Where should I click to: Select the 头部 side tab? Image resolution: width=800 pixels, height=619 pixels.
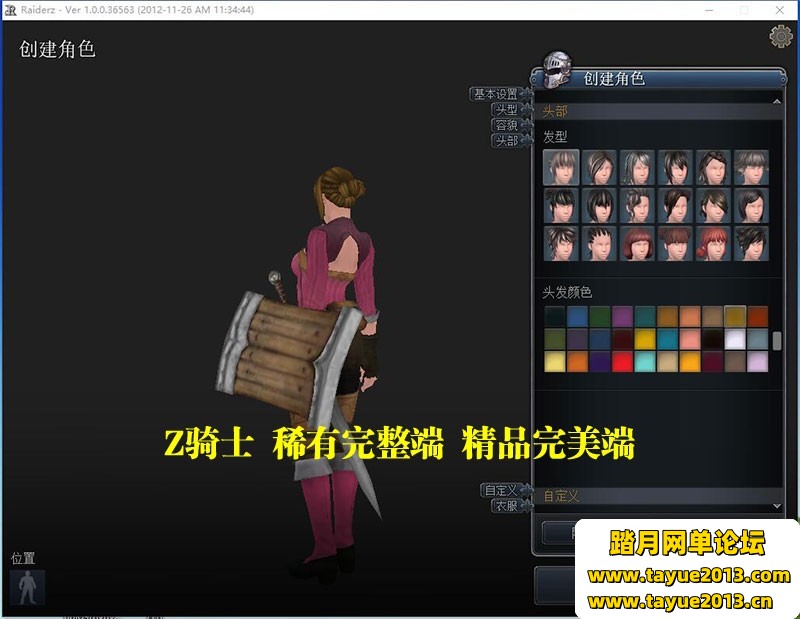tap(506, 140)
